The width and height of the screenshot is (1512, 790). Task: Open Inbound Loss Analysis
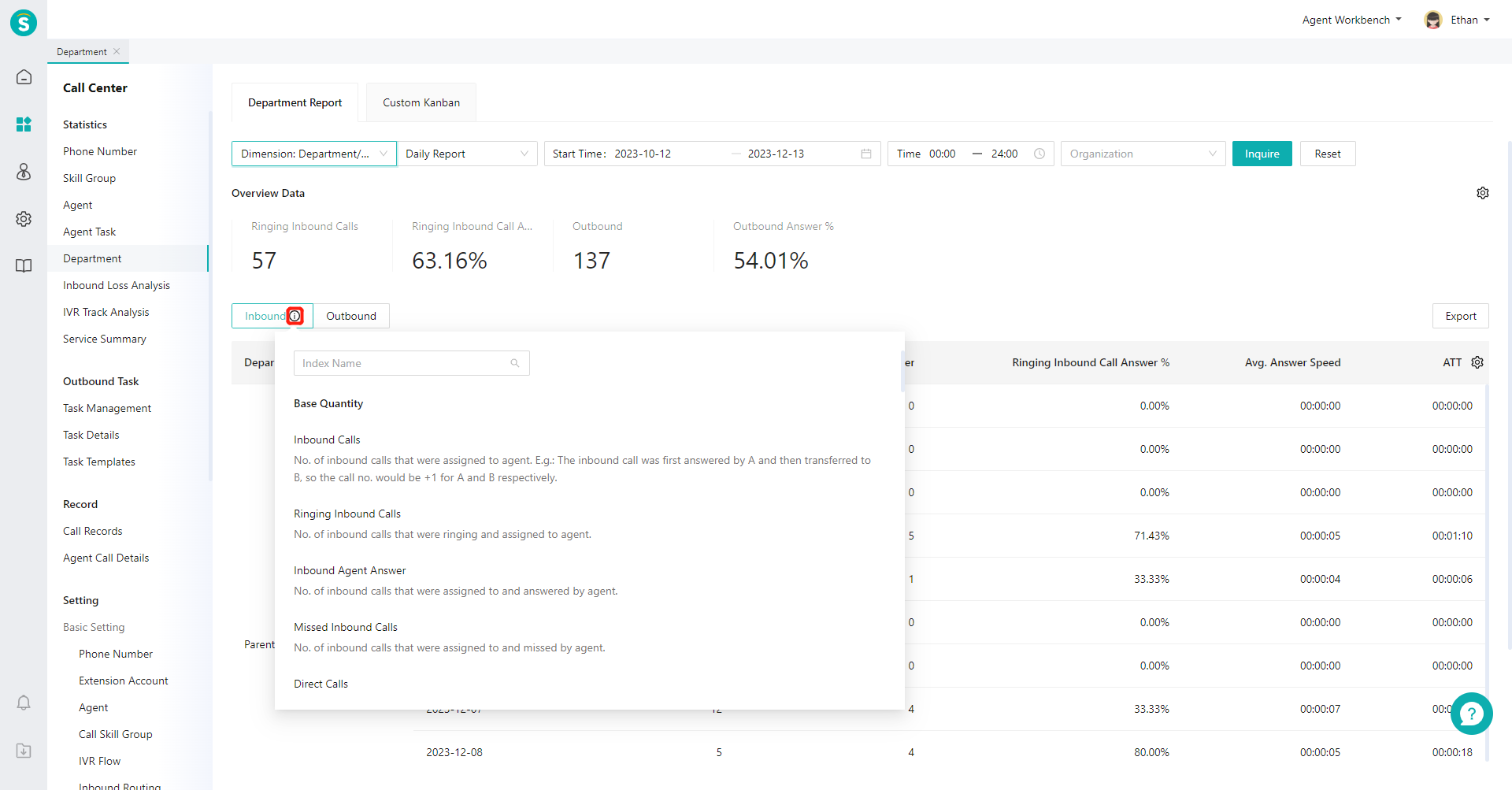(x=117, y=285)
